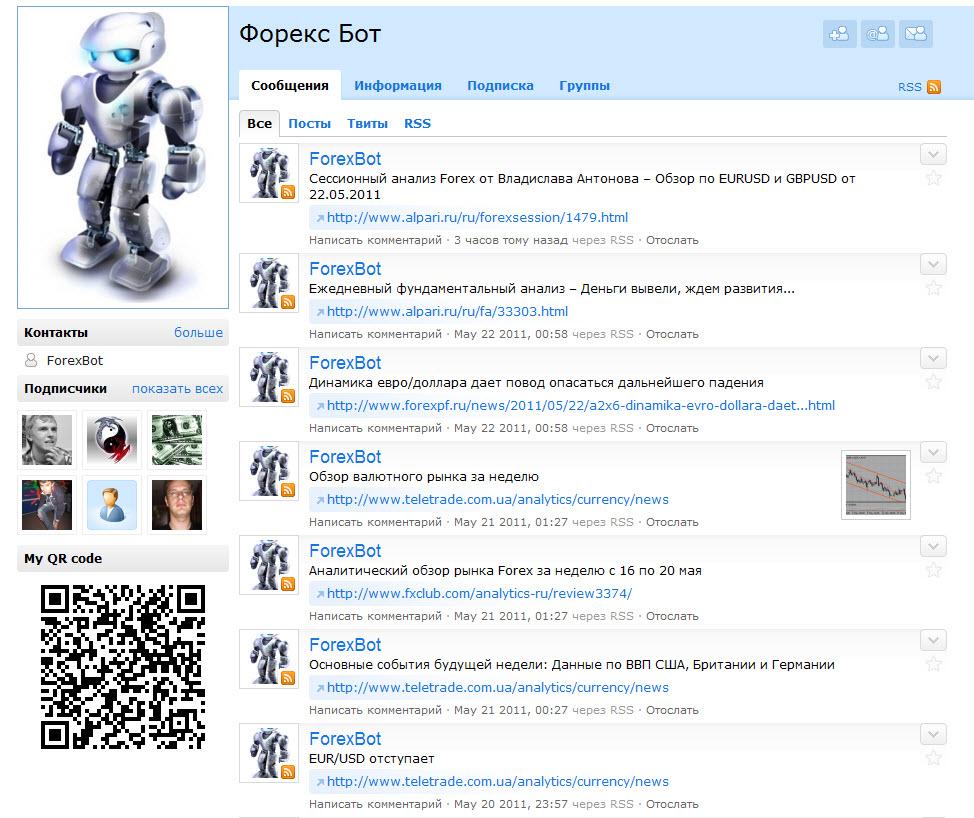Click 'Отослать' on the forexpf.ru post
This screenshot has height=818, width=974.
point(672,429)
